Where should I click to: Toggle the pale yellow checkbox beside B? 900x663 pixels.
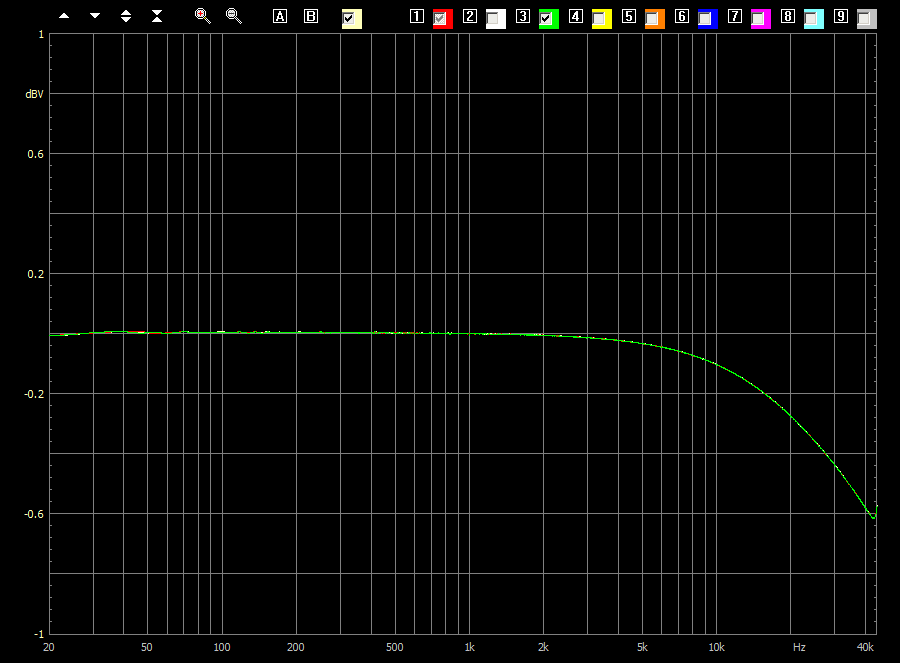(348, 18)
